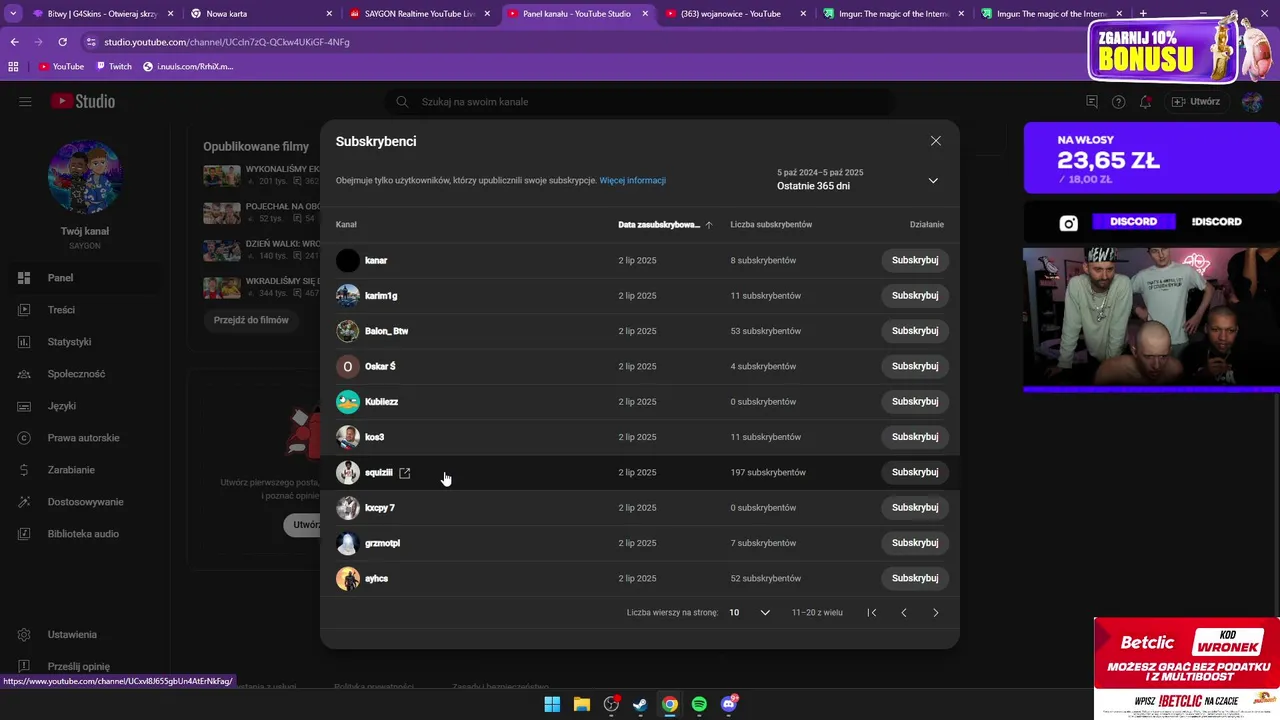Go to next page of subscribers
The height and width of the screenshot is (720, 1280).
[936, 612]
